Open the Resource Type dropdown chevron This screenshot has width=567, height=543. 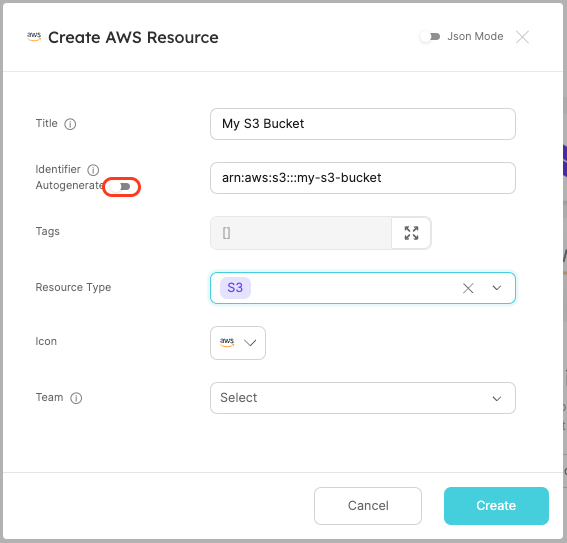[497, 288]
